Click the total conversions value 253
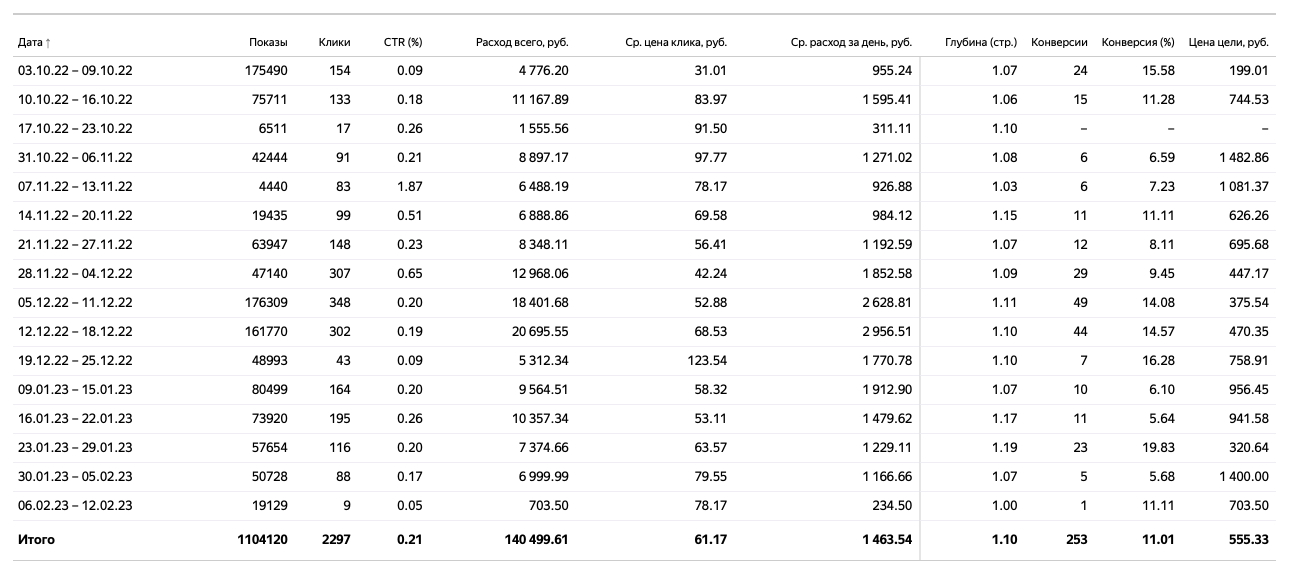 1077,540
